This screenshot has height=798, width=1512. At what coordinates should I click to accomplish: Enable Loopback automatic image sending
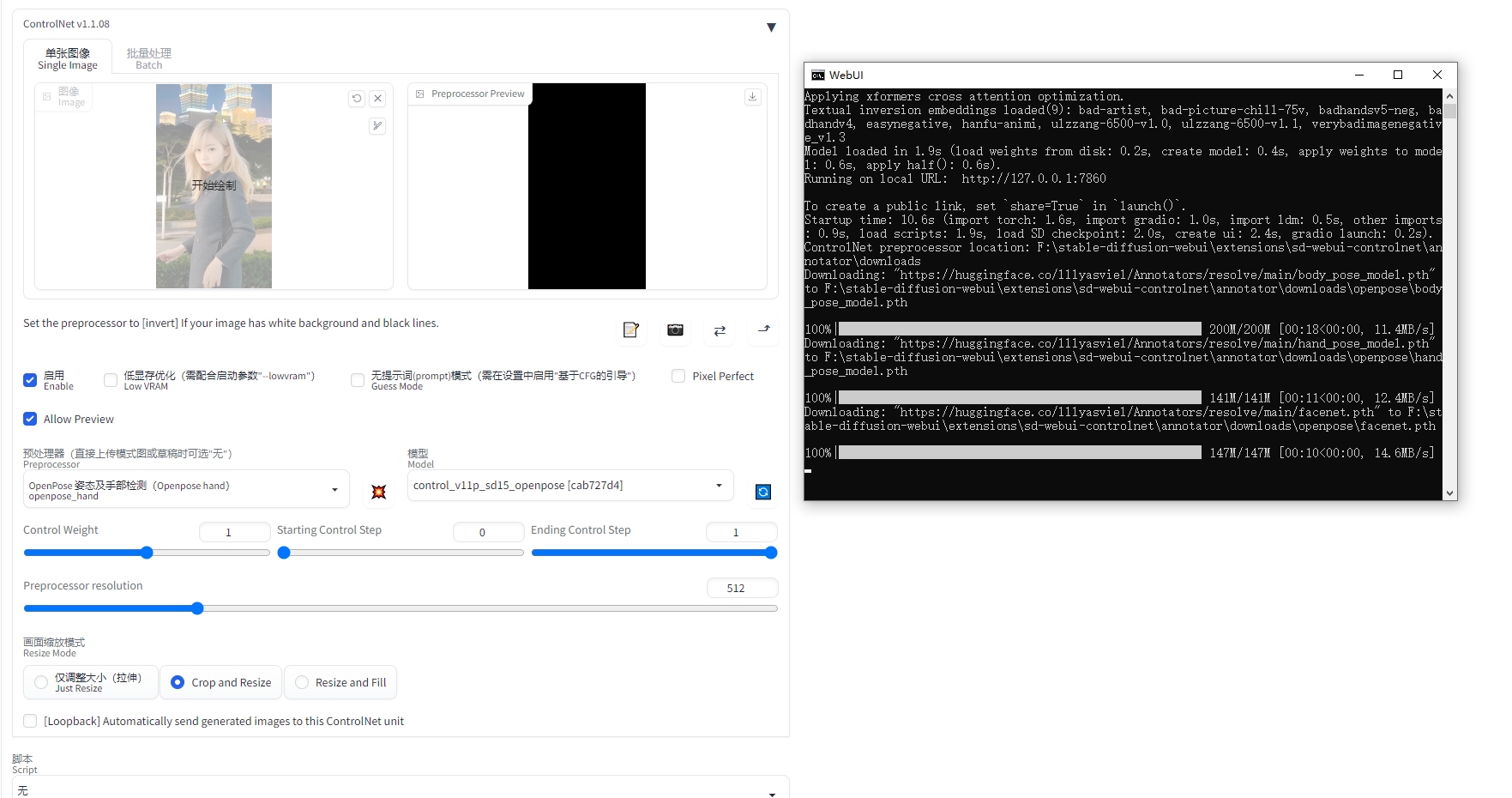(x=30, y=721)
